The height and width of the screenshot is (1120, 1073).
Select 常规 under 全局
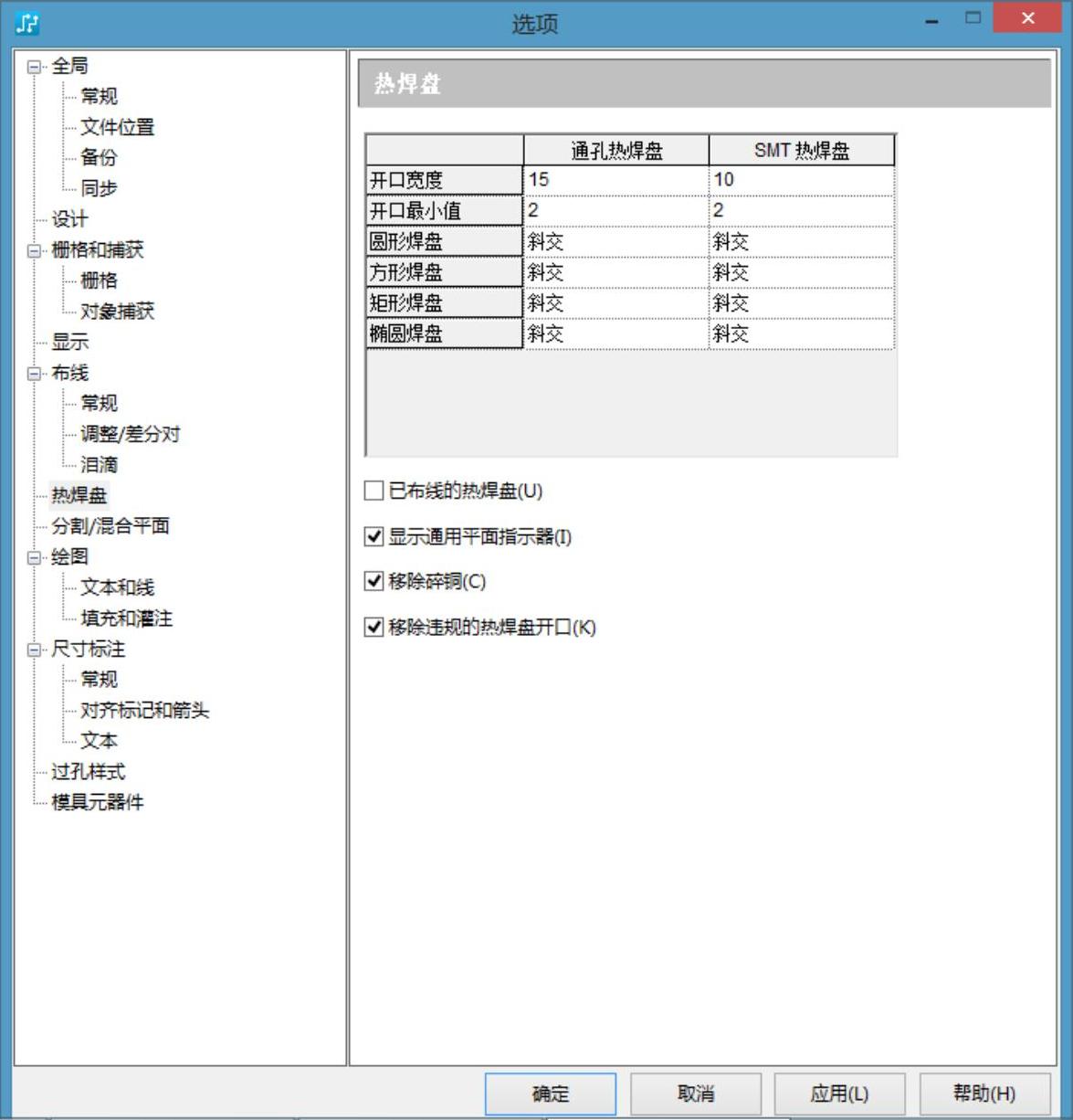tap(99, 96)
